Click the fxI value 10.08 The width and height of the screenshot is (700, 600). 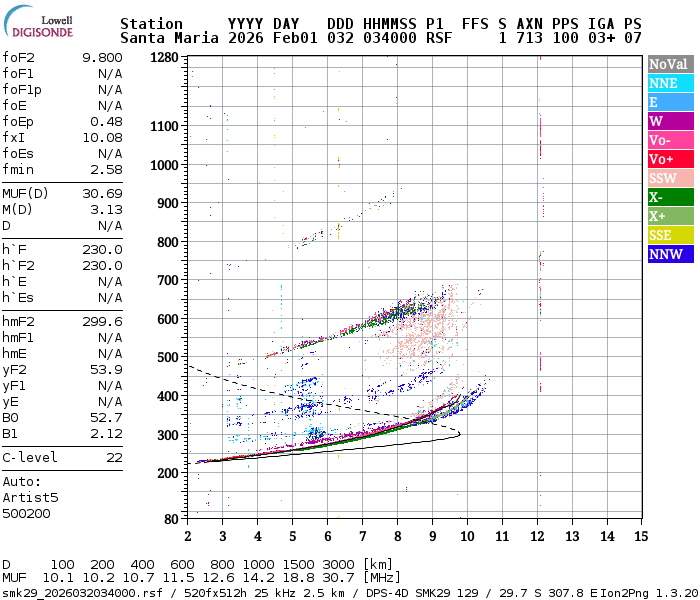pos(102,138)
